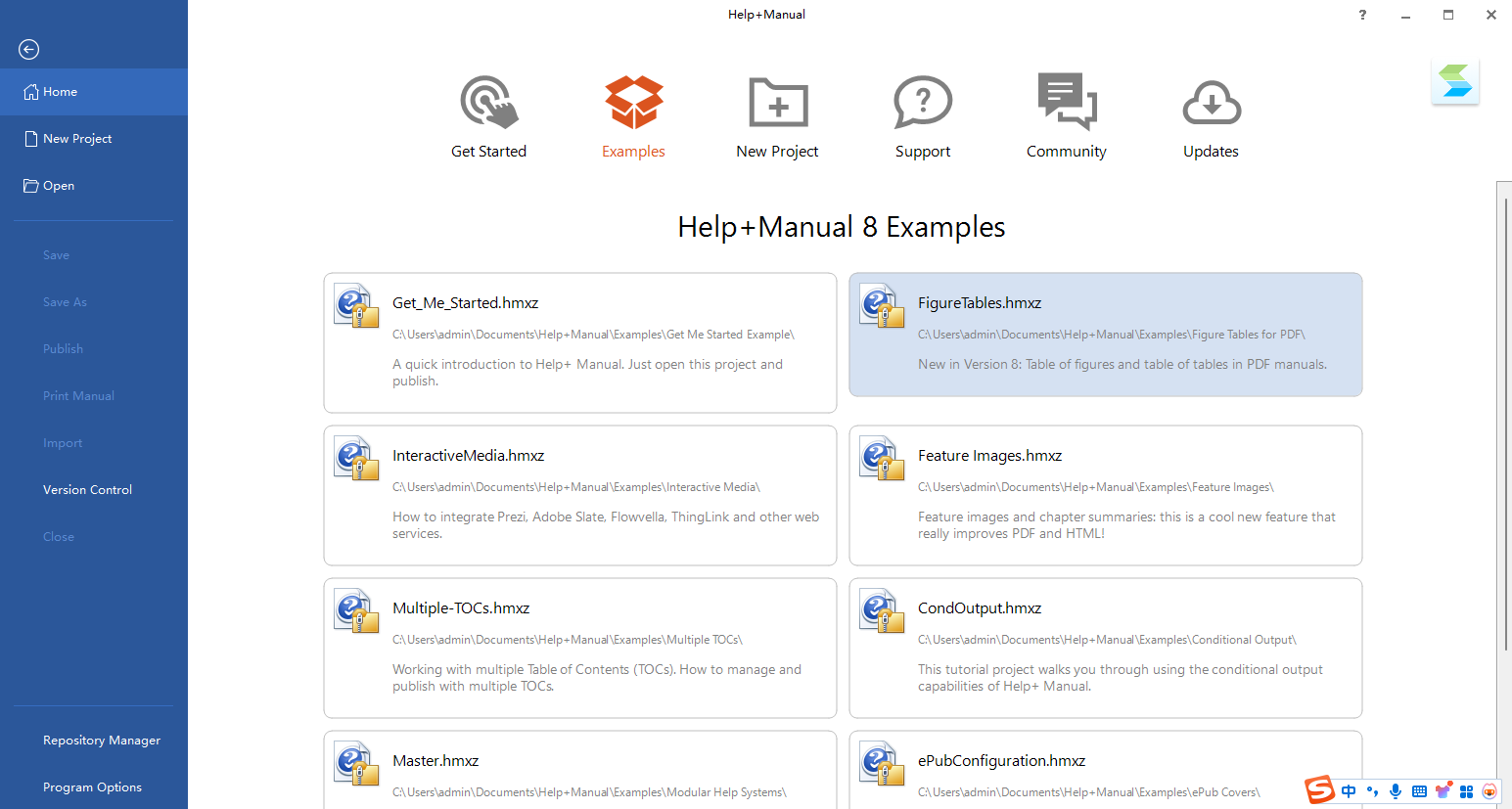Click the ePubConfiguration.hmxz file icon
This screenshot has height=809, width=1512.
click(x=882, y=763)
